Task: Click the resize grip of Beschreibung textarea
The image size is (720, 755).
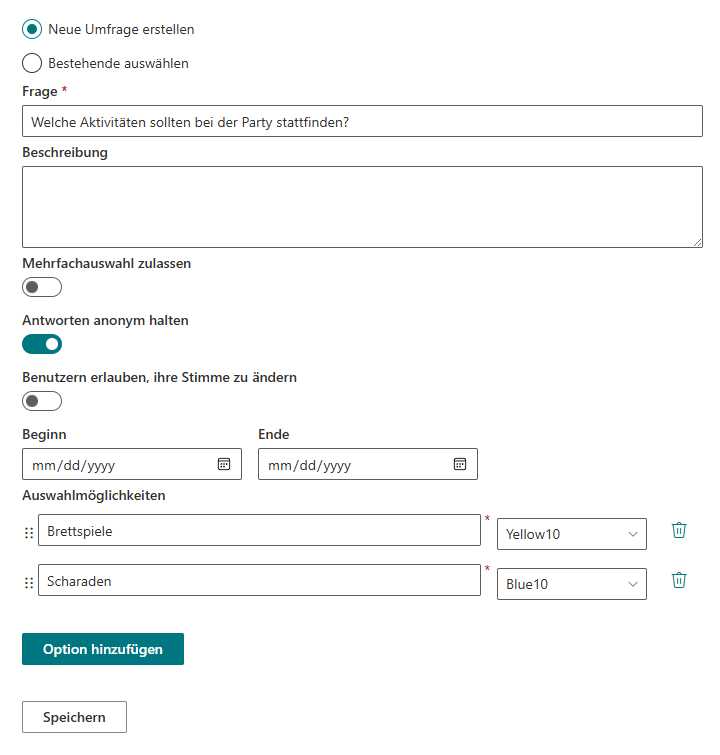Action: tap(697, 243)
